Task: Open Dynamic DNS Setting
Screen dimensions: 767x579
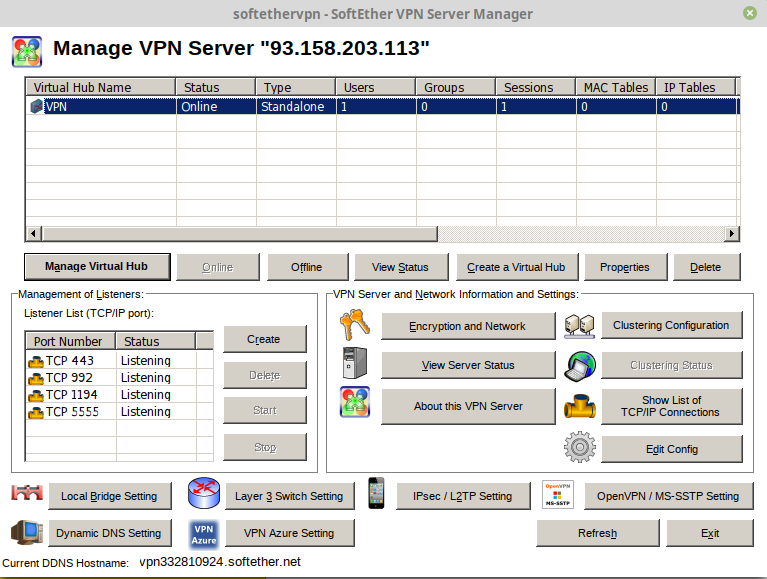Action: (x=110, y=533)
